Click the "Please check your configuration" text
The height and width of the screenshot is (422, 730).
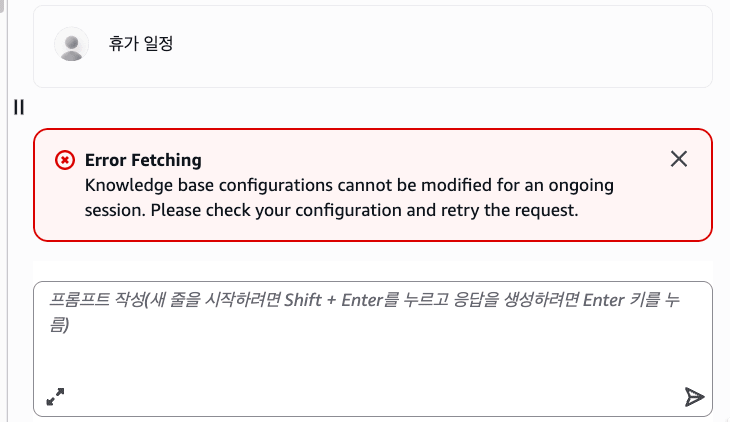pyautogui.click(x=265, y=211)
